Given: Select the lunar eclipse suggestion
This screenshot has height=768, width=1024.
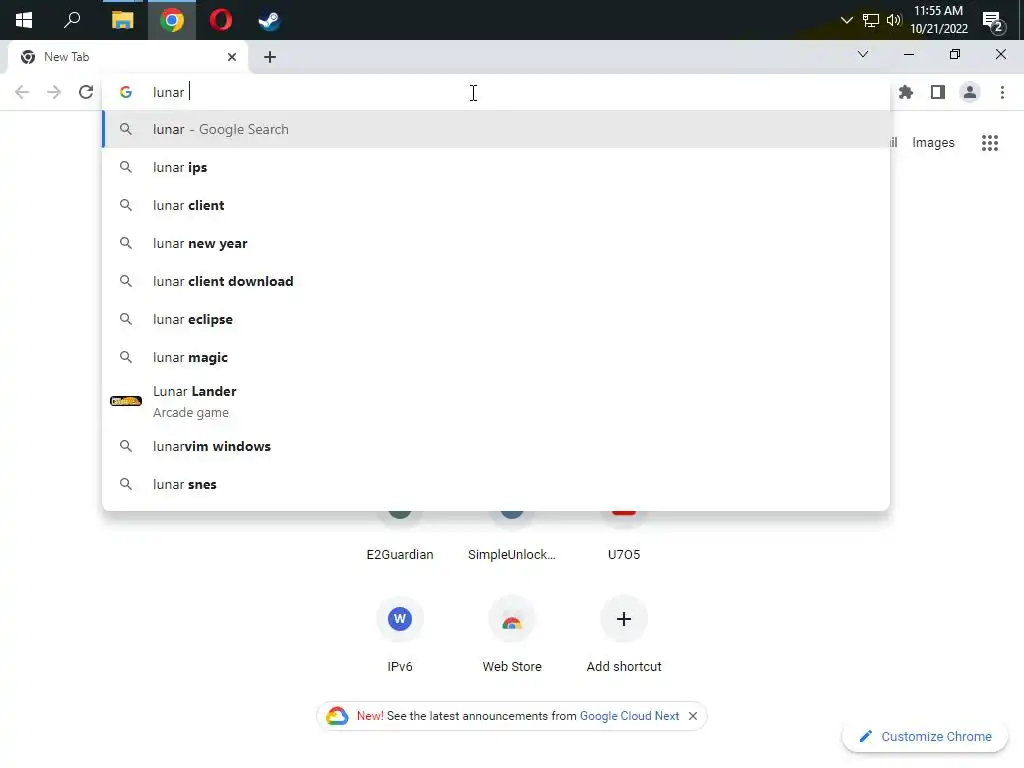Looking at the screenshot, I should tap(496, 319).
